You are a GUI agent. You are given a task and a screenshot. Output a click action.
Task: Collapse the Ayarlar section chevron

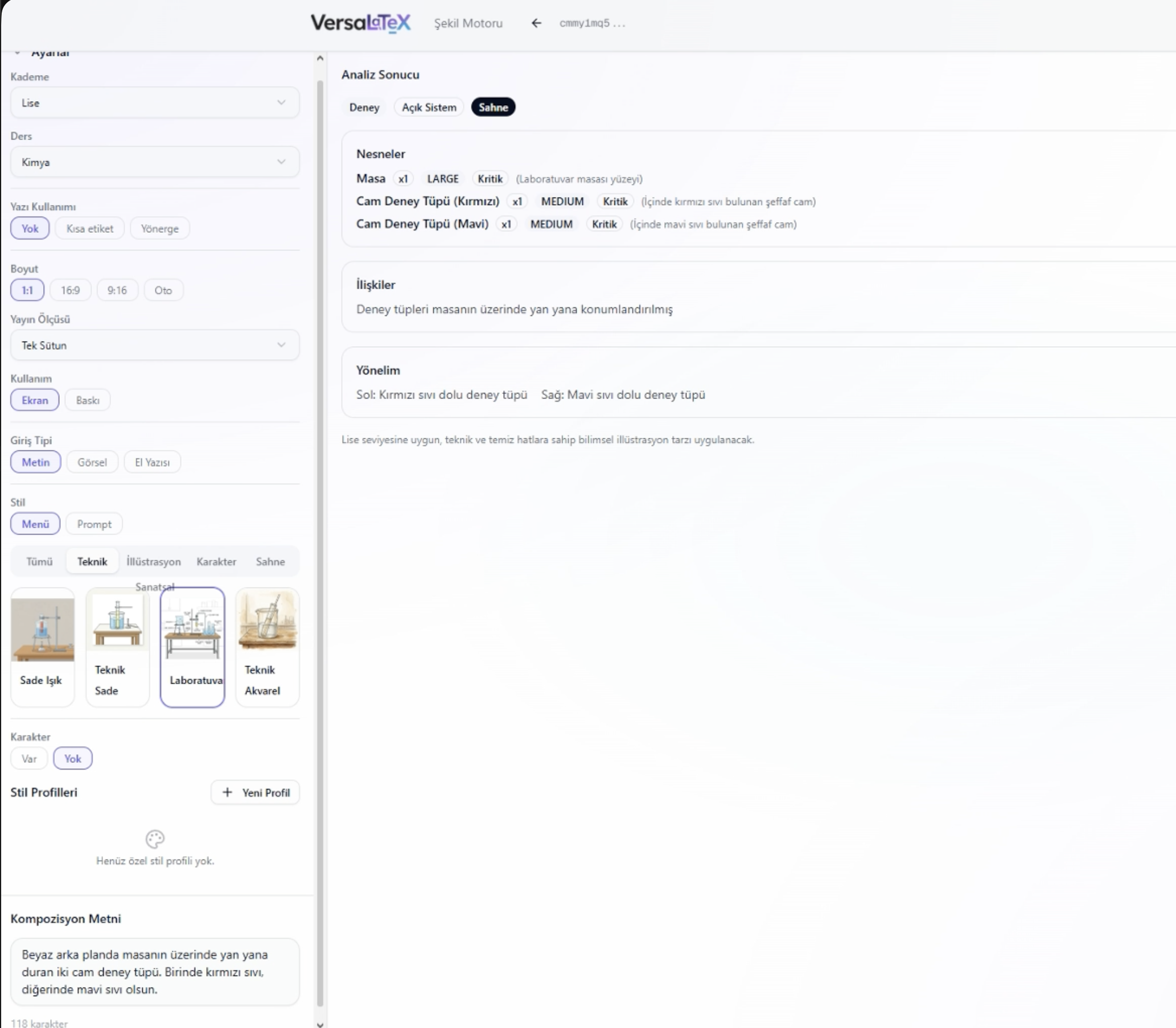(17, 52)
